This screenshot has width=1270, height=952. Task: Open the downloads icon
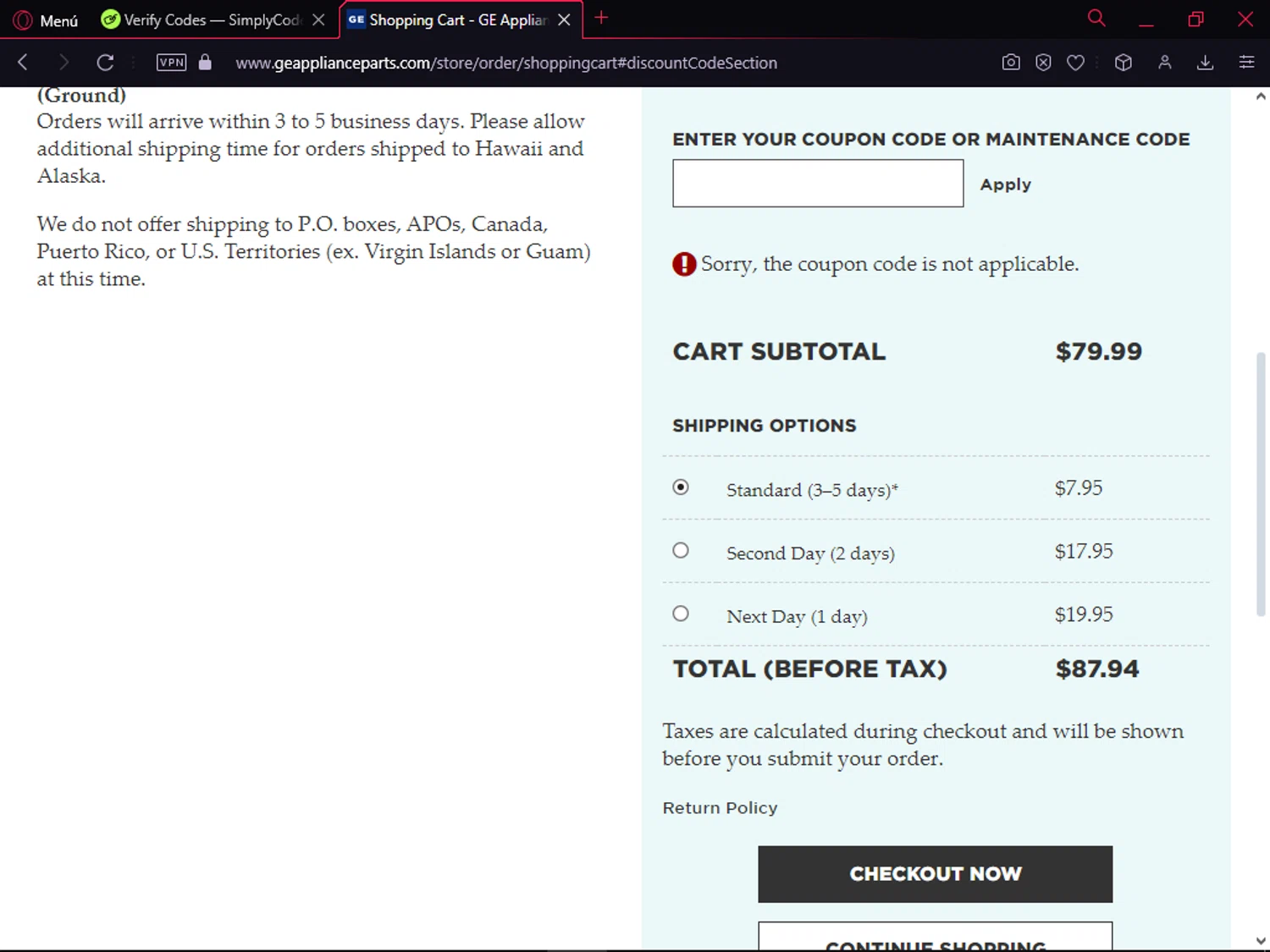1206,62
